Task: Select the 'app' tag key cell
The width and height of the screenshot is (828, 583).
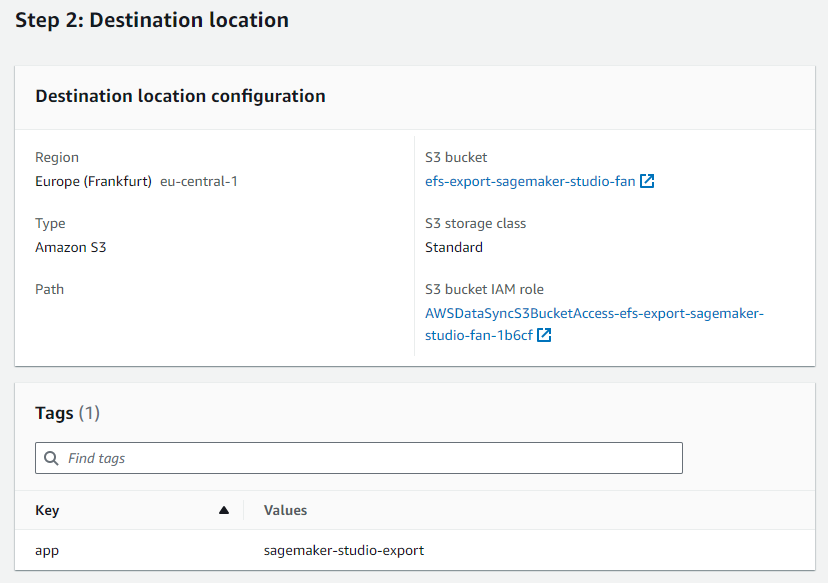Action: point(47,551)
